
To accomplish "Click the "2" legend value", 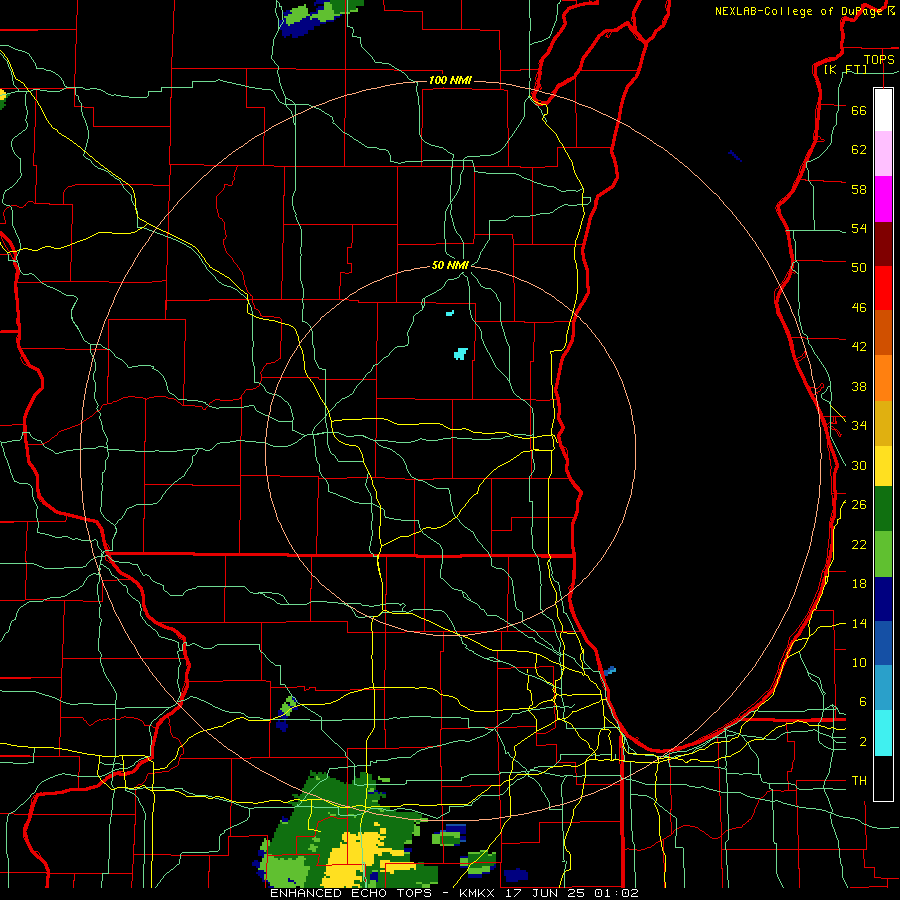I will tap(863, 742).
